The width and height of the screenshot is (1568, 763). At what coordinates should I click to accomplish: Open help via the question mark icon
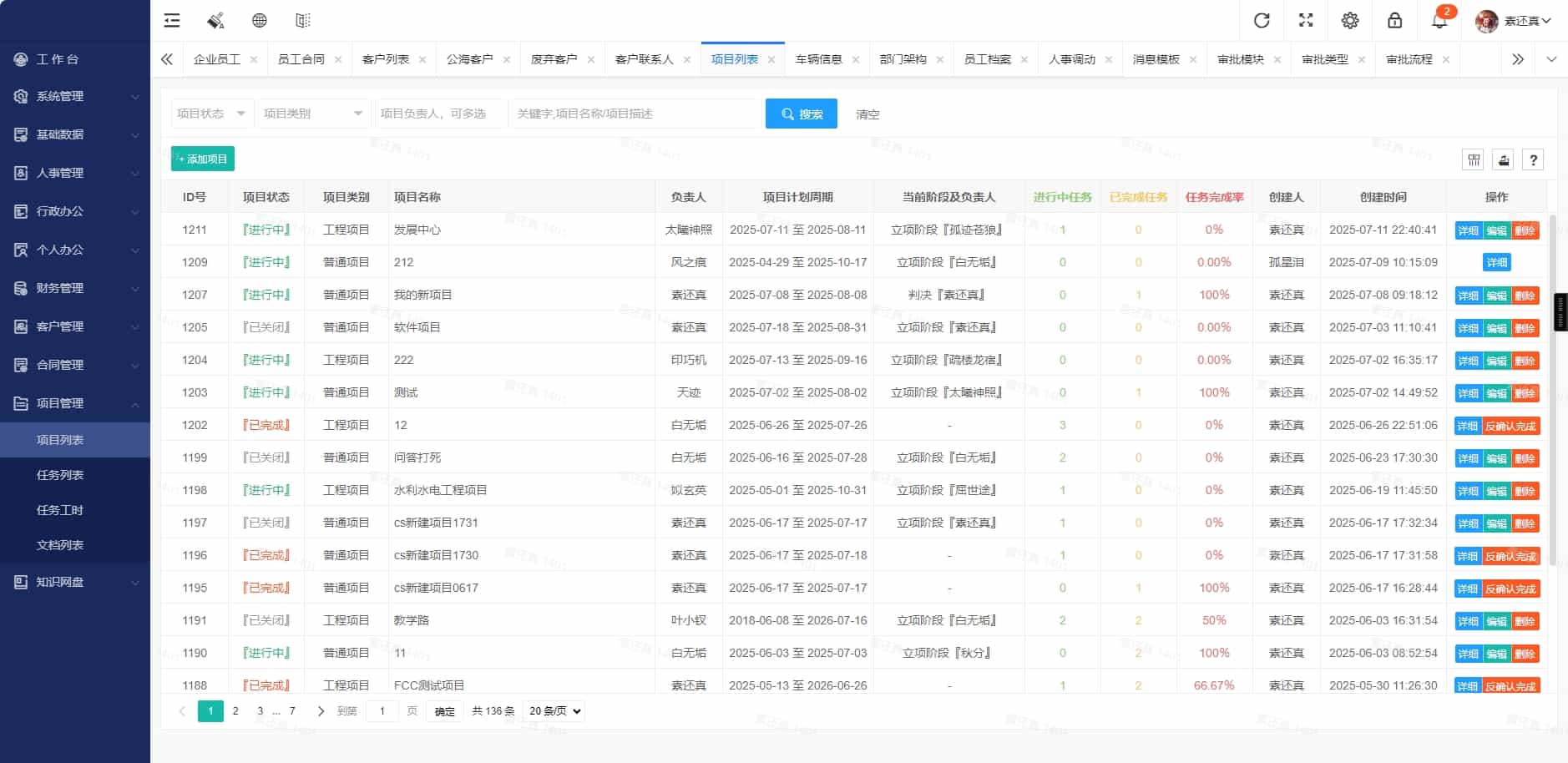pos(1533,159)
